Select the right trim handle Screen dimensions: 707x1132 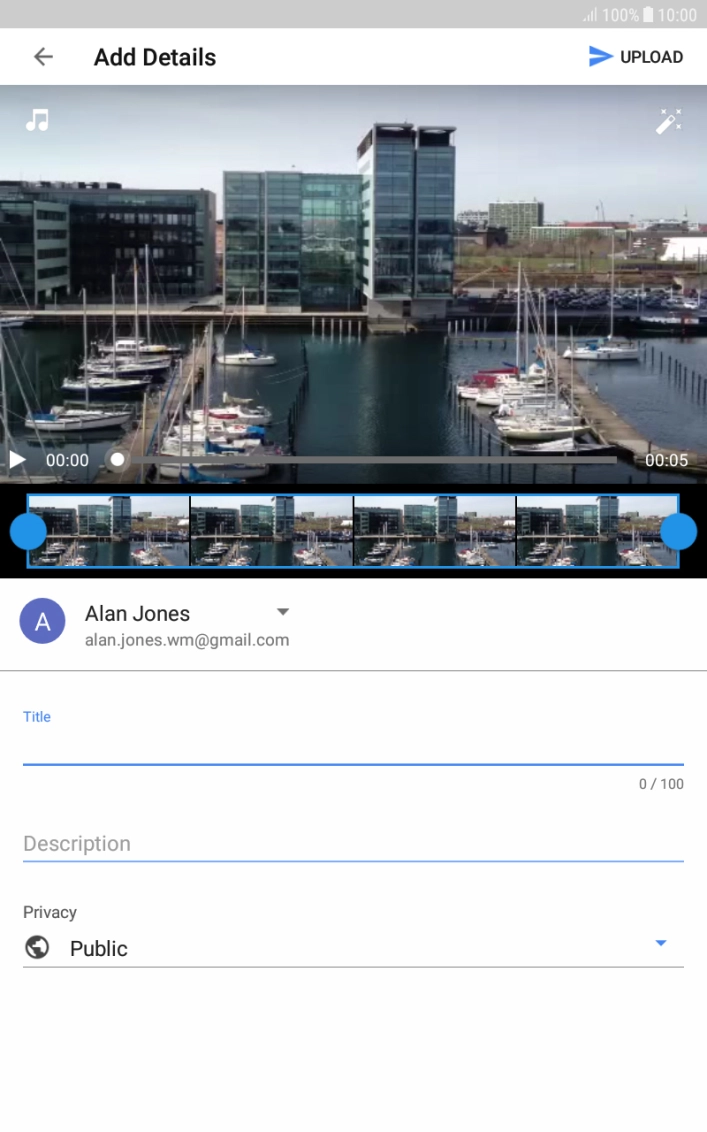coord(678,531)
